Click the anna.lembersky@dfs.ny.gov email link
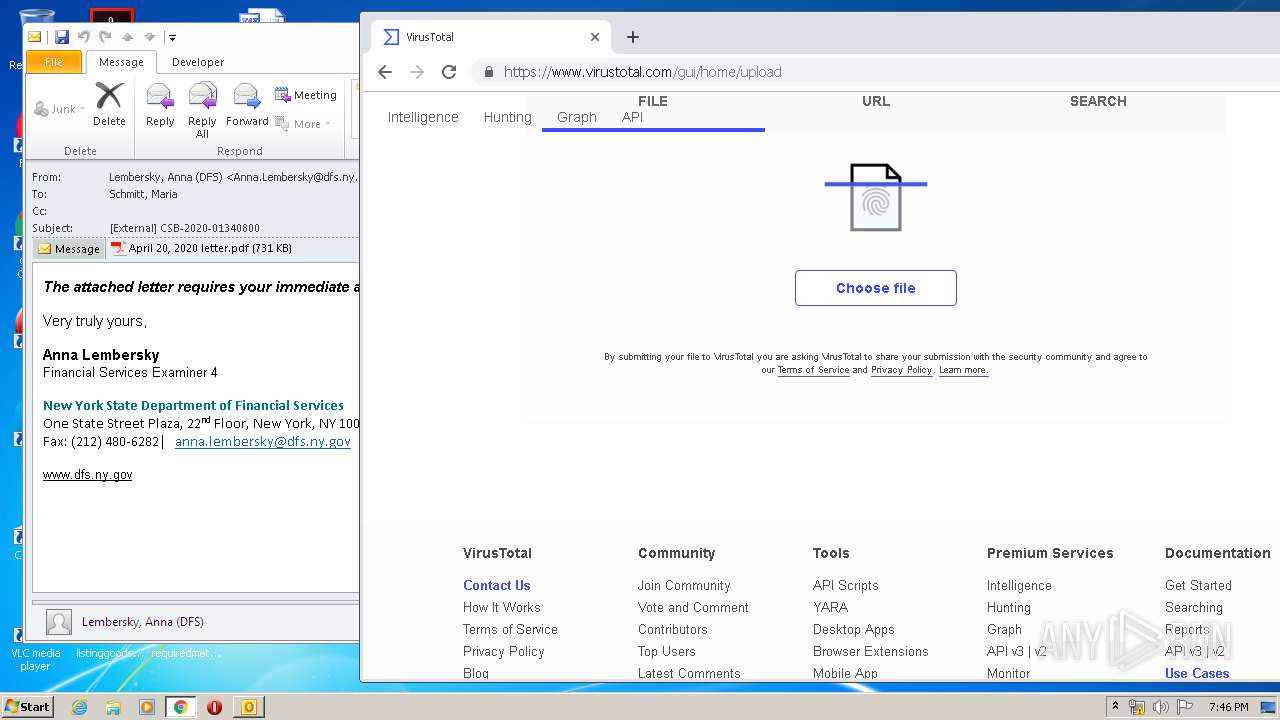Viewport: 1280px width, 720px height. (x=263, y=441)
